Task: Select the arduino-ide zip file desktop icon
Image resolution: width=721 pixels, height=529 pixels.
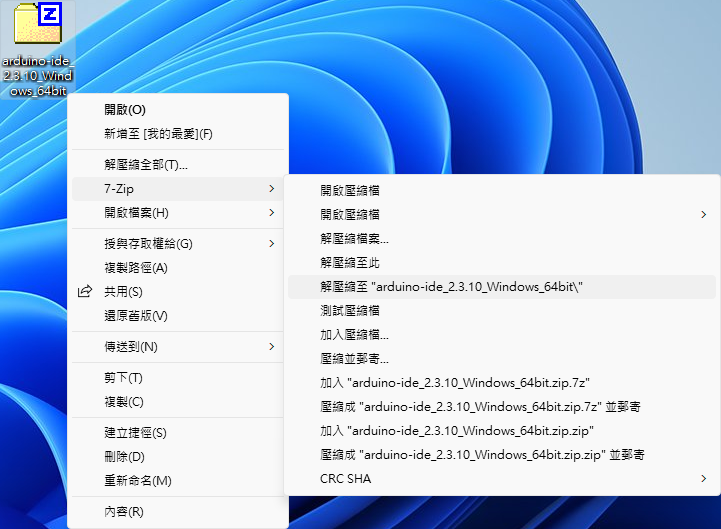Action: pyautogui.click(x=38, y=49)
